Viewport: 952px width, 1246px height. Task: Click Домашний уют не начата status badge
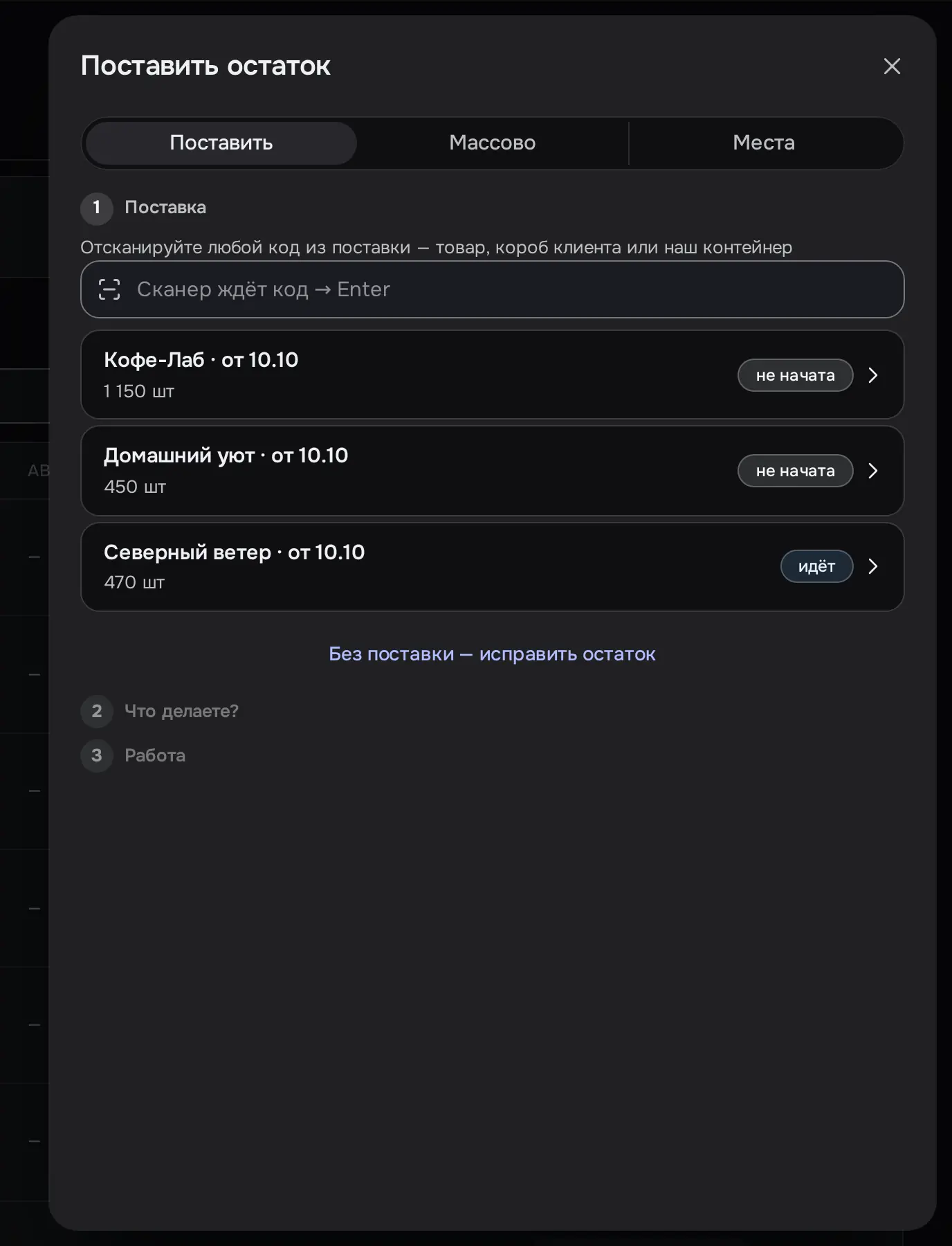click(795, 471)
